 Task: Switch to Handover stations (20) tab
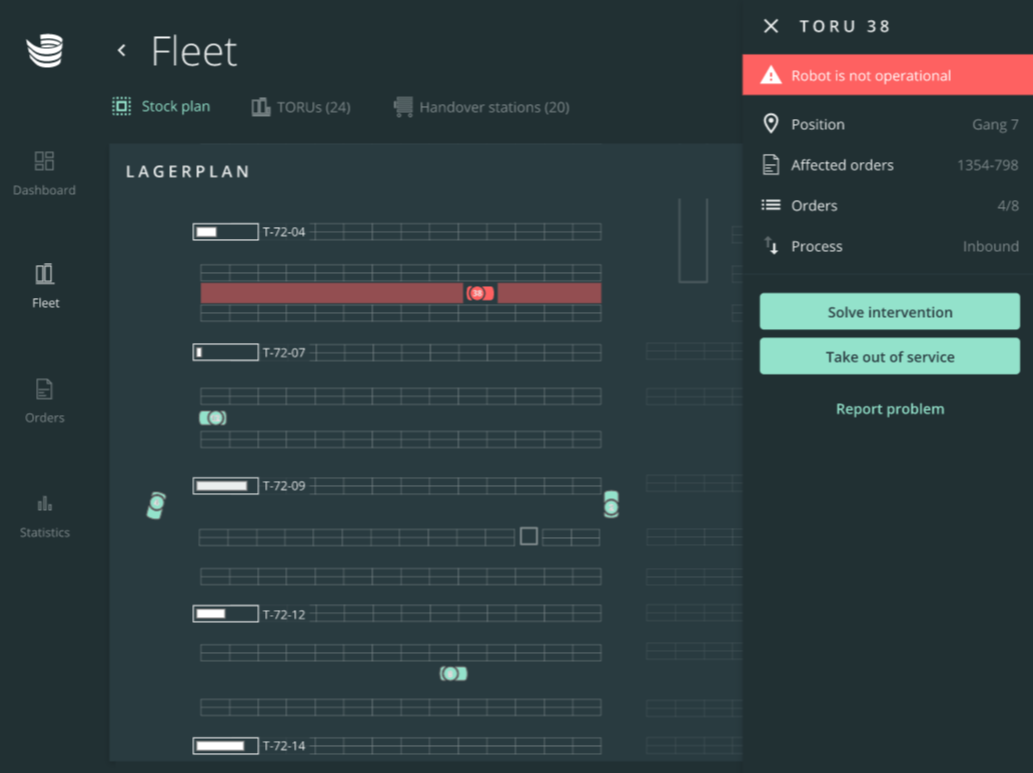click(x=482, y=107)
